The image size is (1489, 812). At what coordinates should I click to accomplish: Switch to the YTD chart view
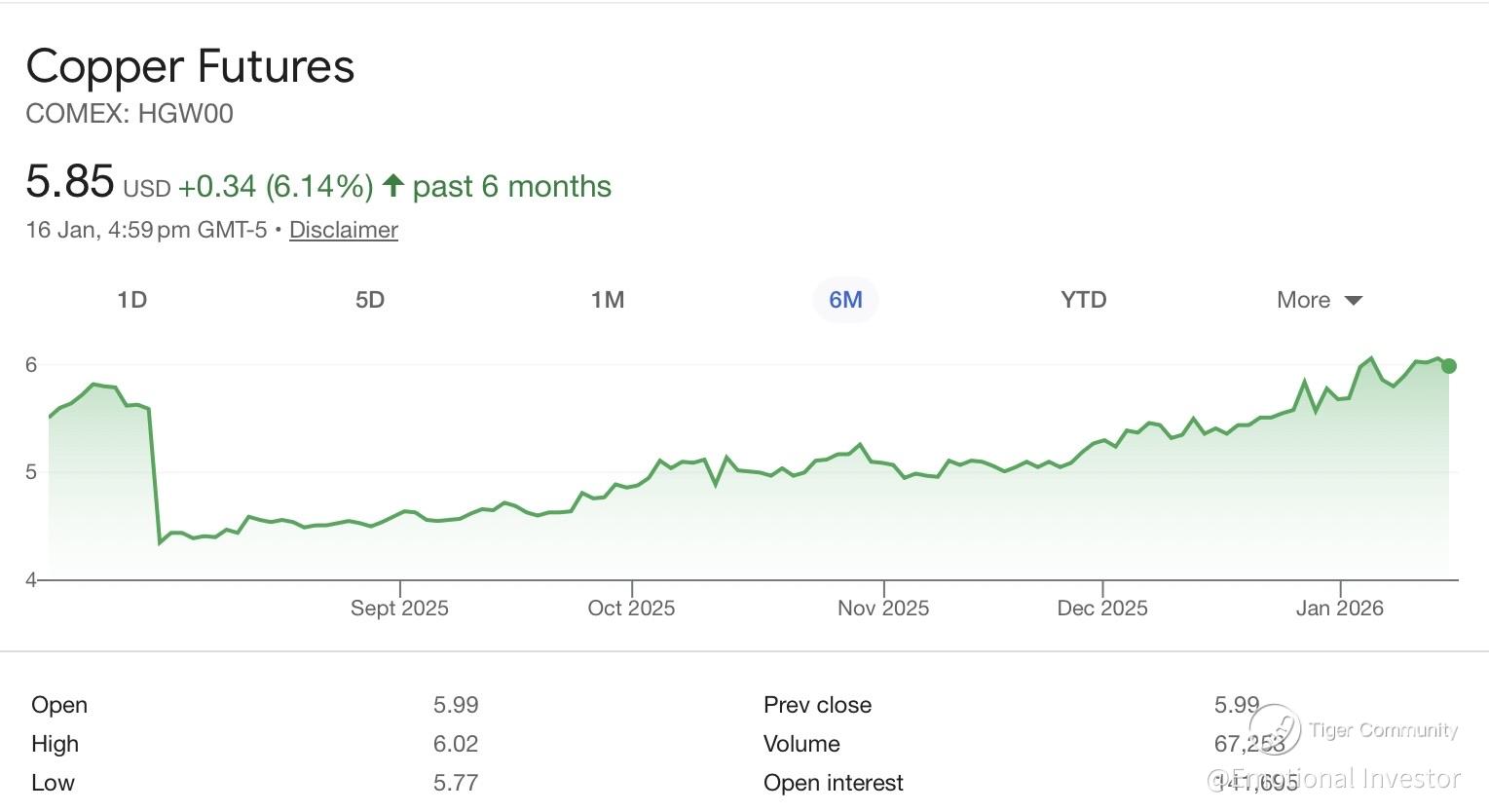(1083, 300)
